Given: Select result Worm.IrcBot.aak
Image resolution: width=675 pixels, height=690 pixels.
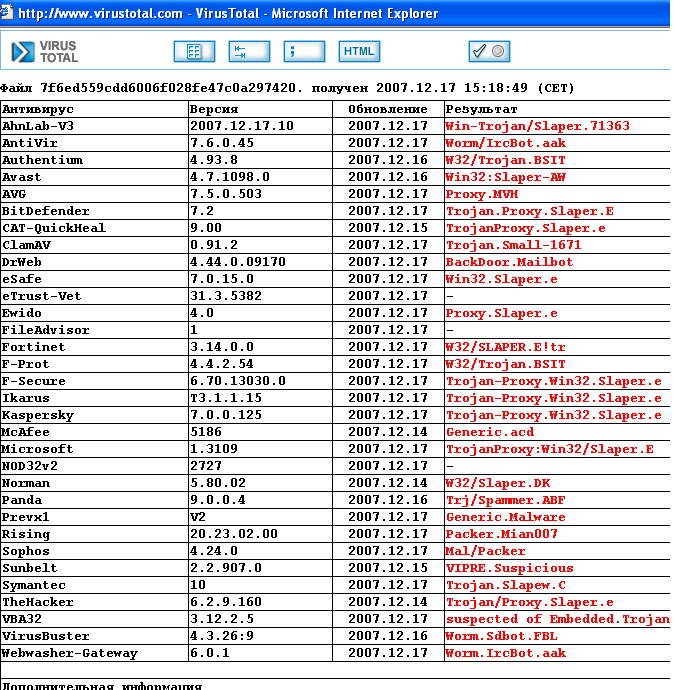Looking at the screenshot, I should pyautogui.click(x=505, y=653).
